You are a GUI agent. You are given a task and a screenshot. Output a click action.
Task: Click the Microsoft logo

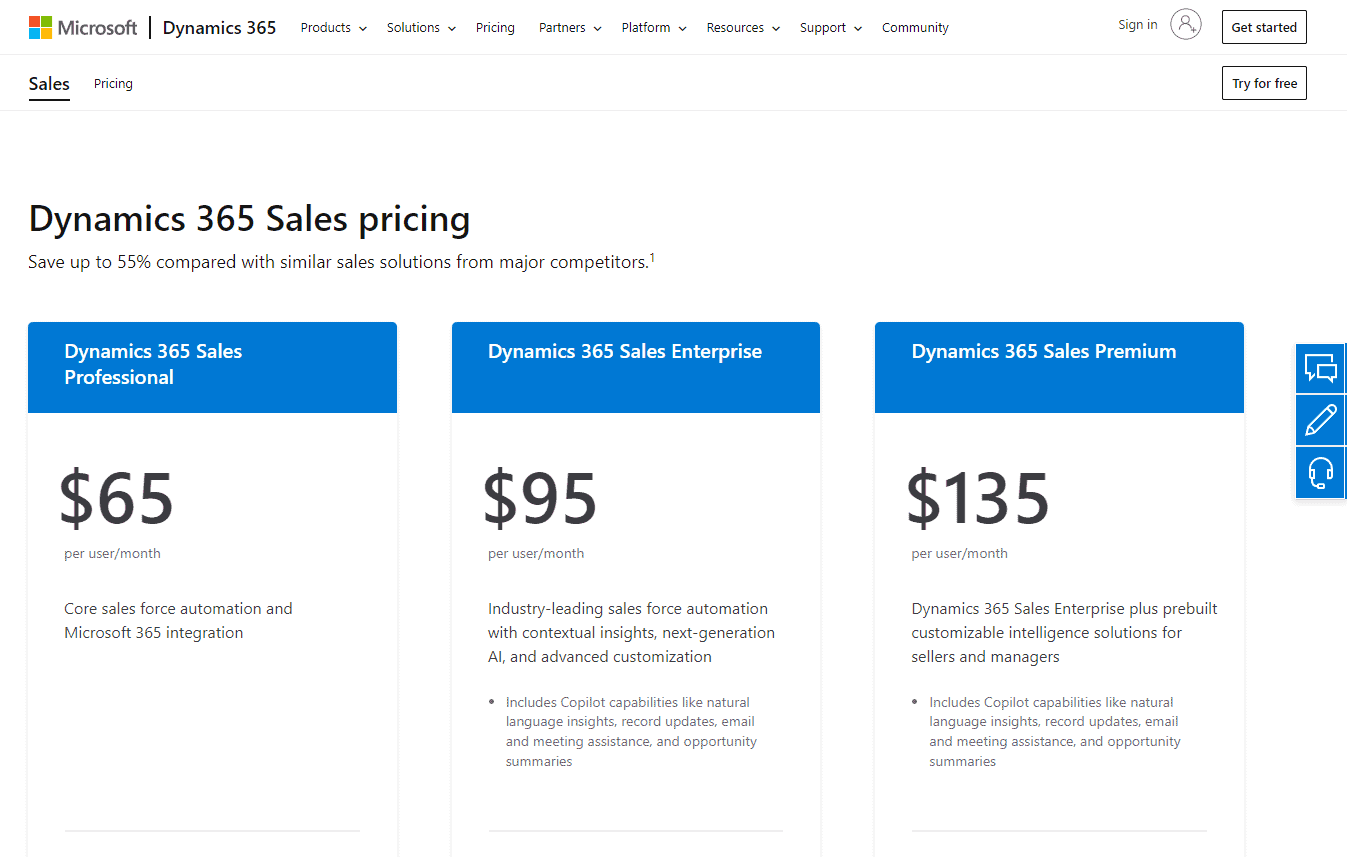pos(83,26)
